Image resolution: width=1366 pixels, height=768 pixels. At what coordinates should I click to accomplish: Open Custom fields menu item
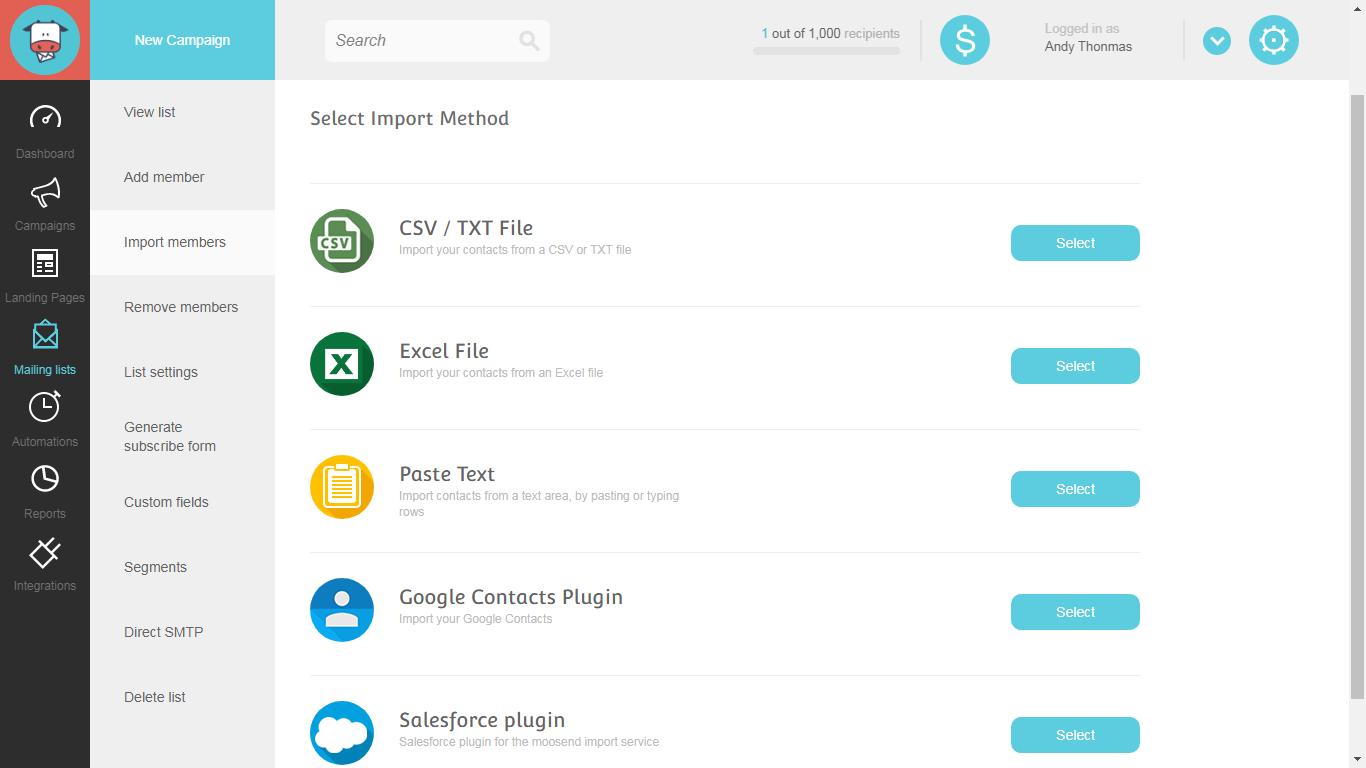point(166,502)
